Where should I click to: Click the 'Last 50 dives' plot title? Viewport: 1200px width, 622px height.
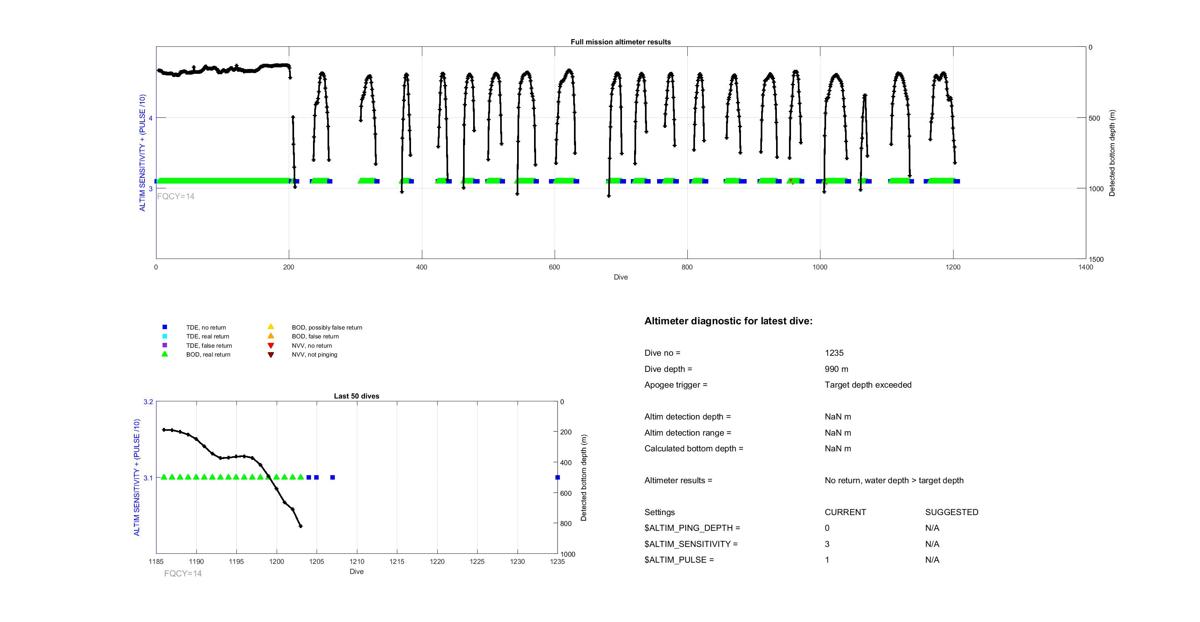coord(356,396)
